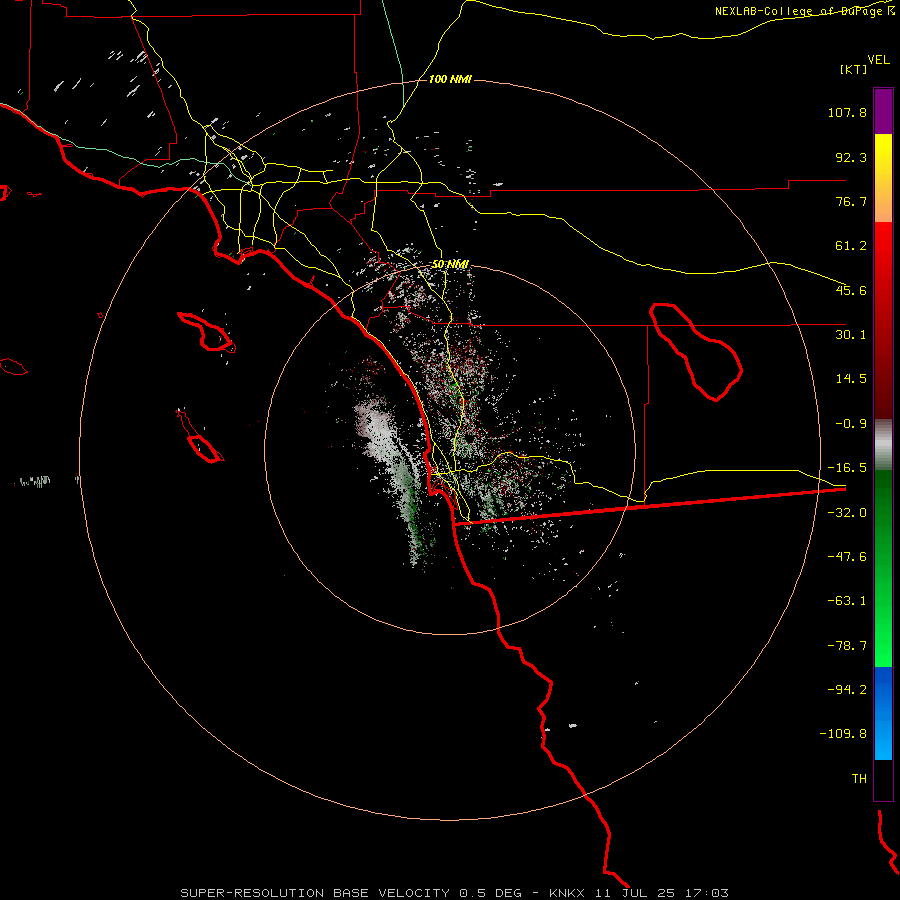Select the 30.1 scale value
The height and width of the screenshot is (900, 900).
pyautogui.click(x=851, y=335)
